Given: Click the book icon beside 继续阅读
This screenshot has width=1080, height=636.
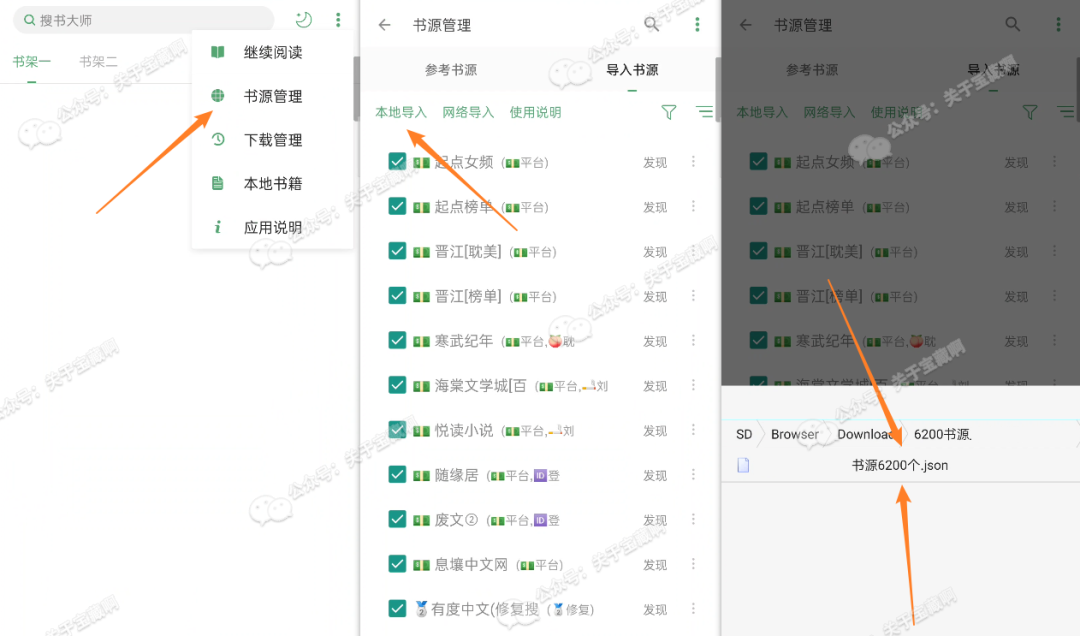Looking at the screenshot, I should coord(218,52).
